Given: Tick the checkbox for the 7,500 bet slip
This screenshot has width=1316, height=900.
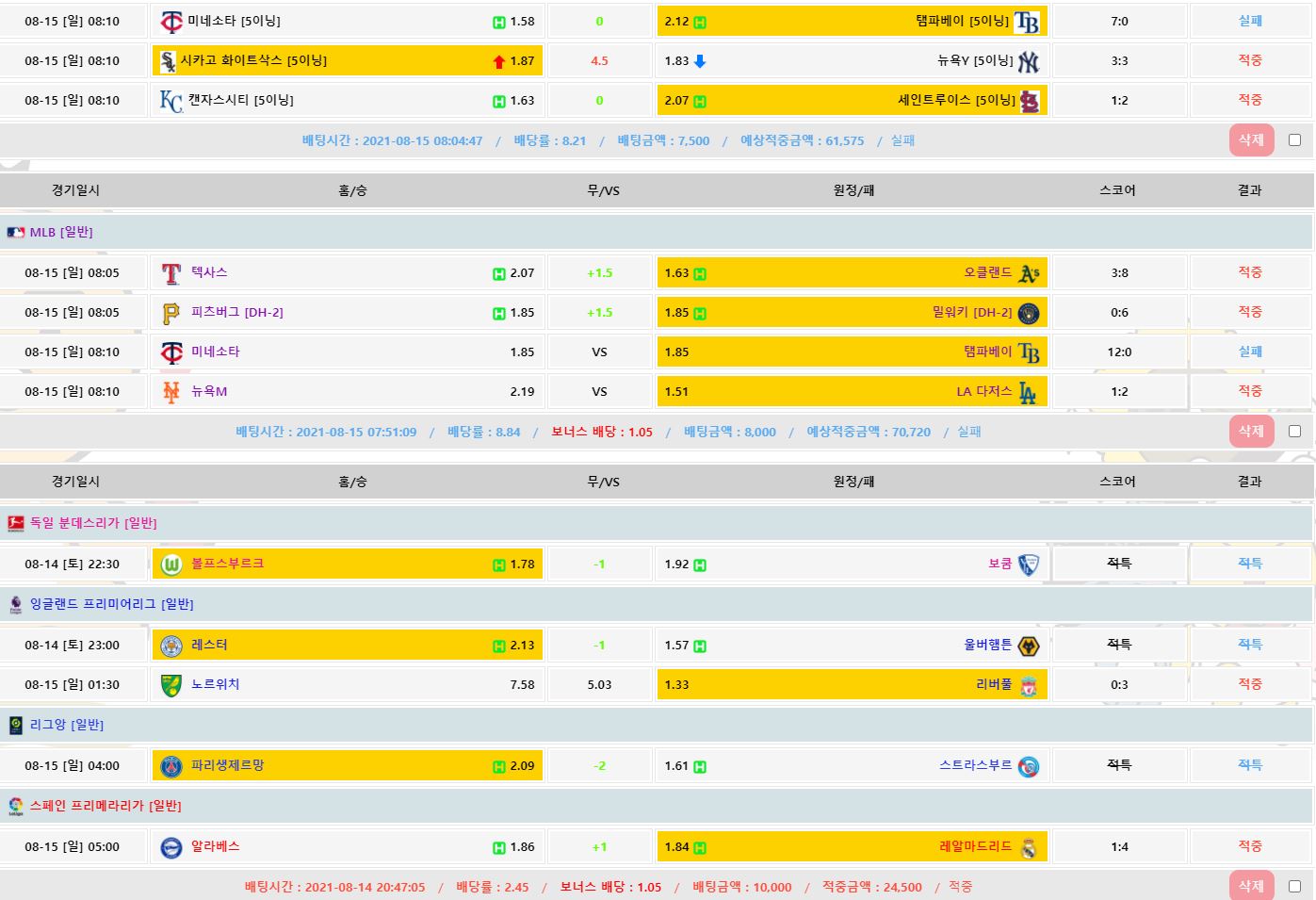Looking at the screenshot, I should pos(1294,140).
